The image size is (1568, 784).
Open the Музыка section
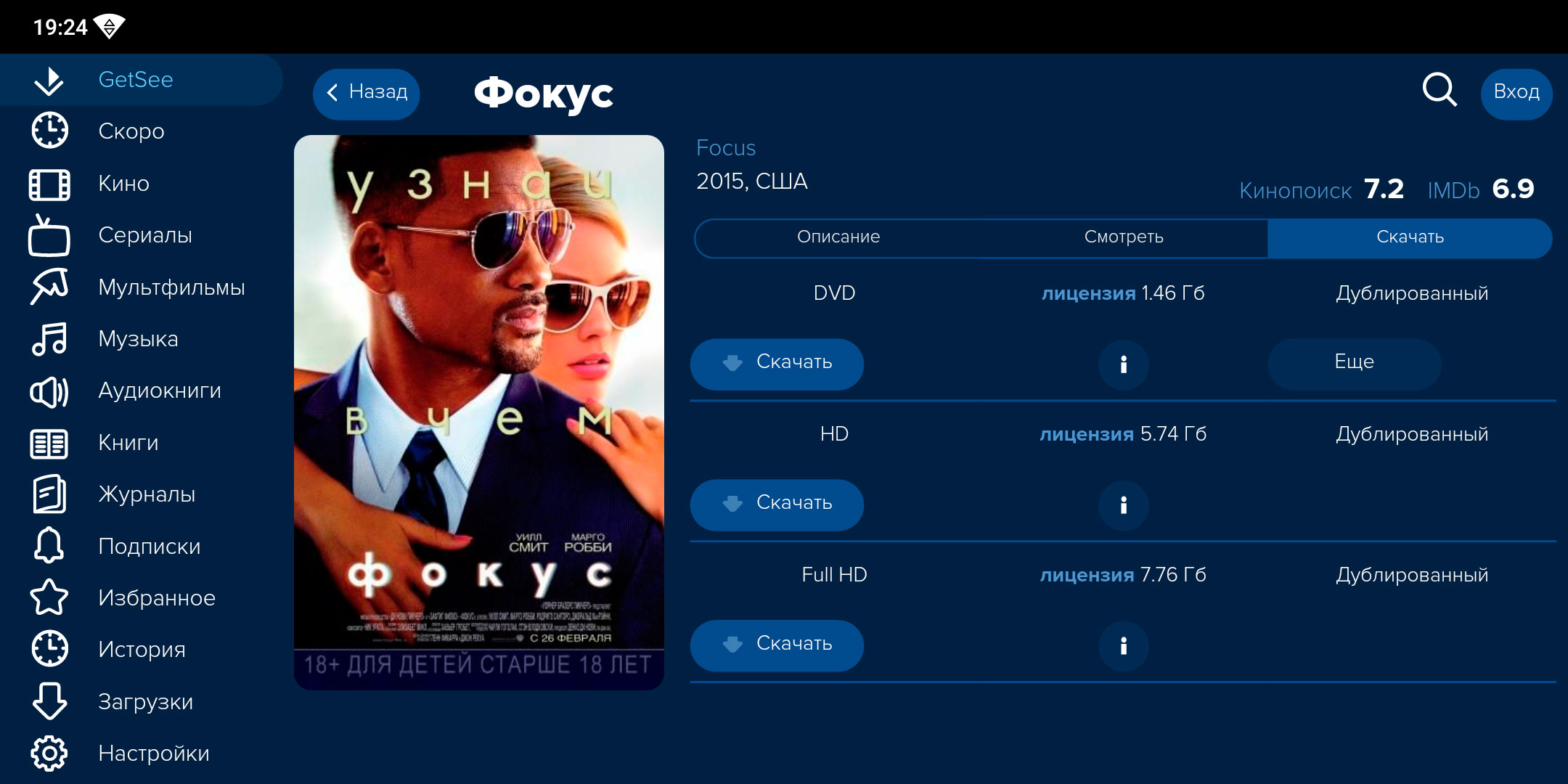coord(142,339)
